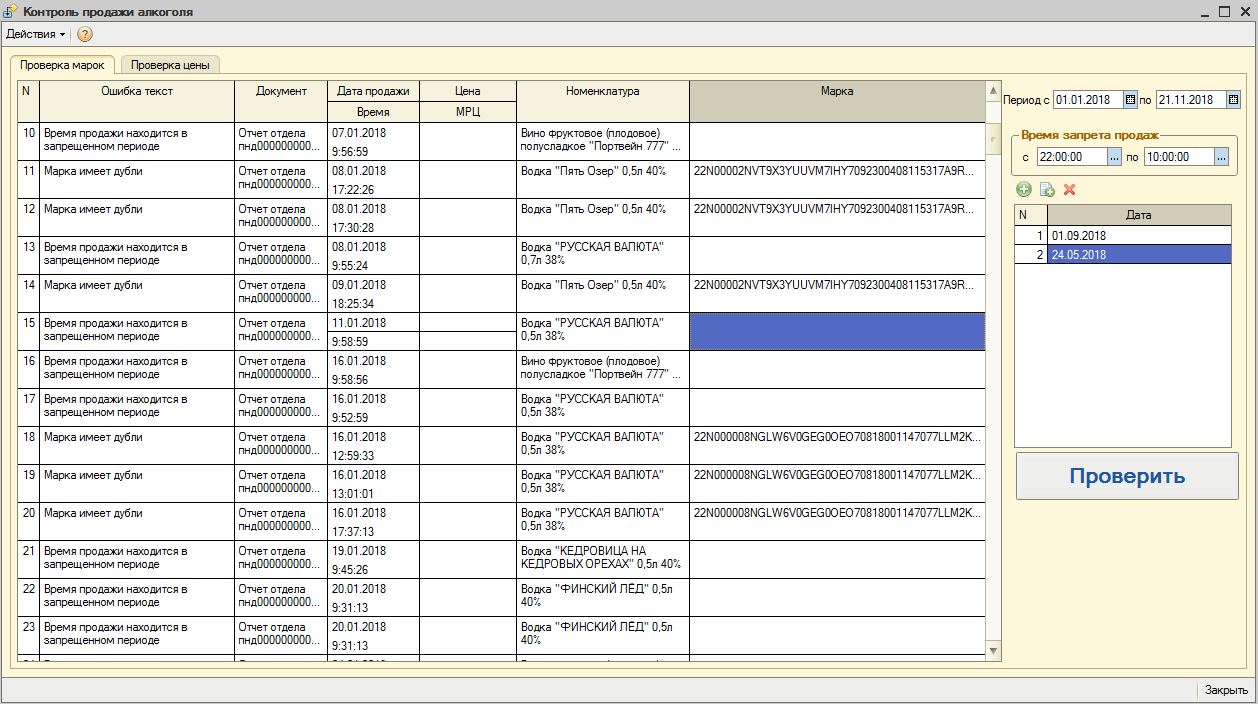Click the Дата header in dates list
Viewport: 1258px width, 704px height.
pyautogui.click(x=1139, y=215)
